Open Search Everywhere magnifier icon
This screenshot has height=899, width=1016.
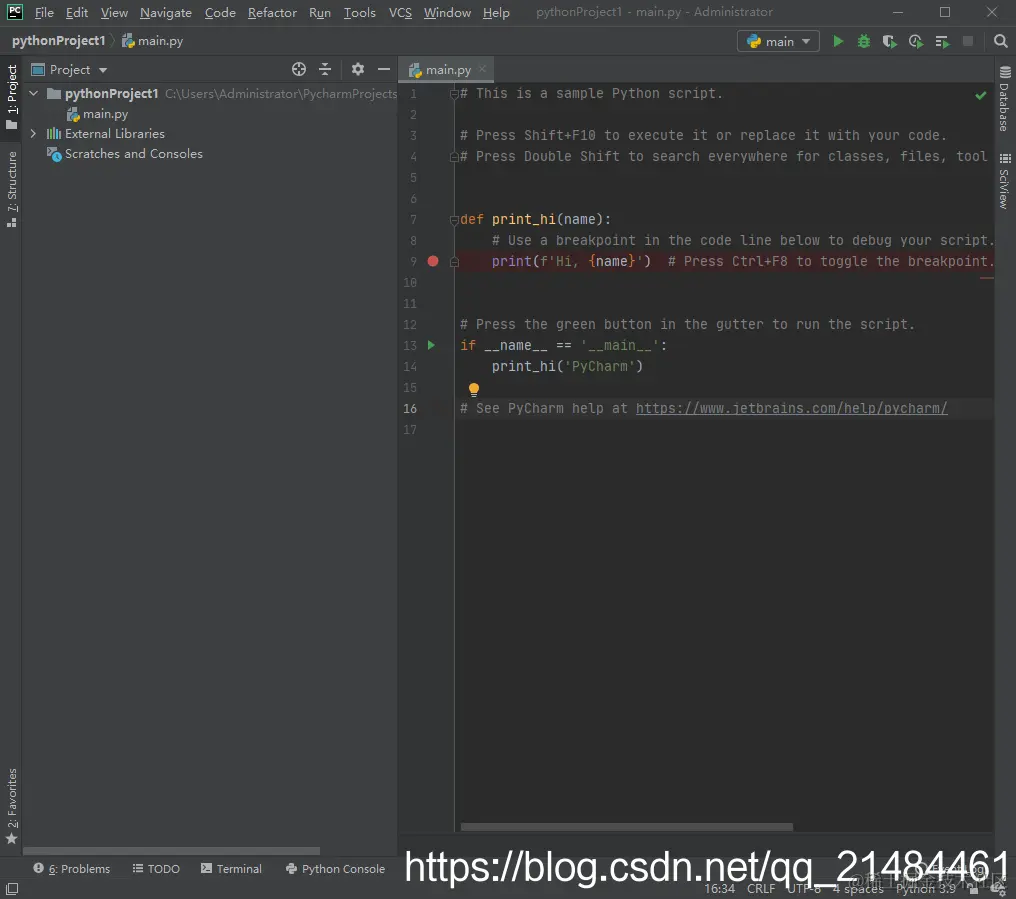pos(1000,41)
